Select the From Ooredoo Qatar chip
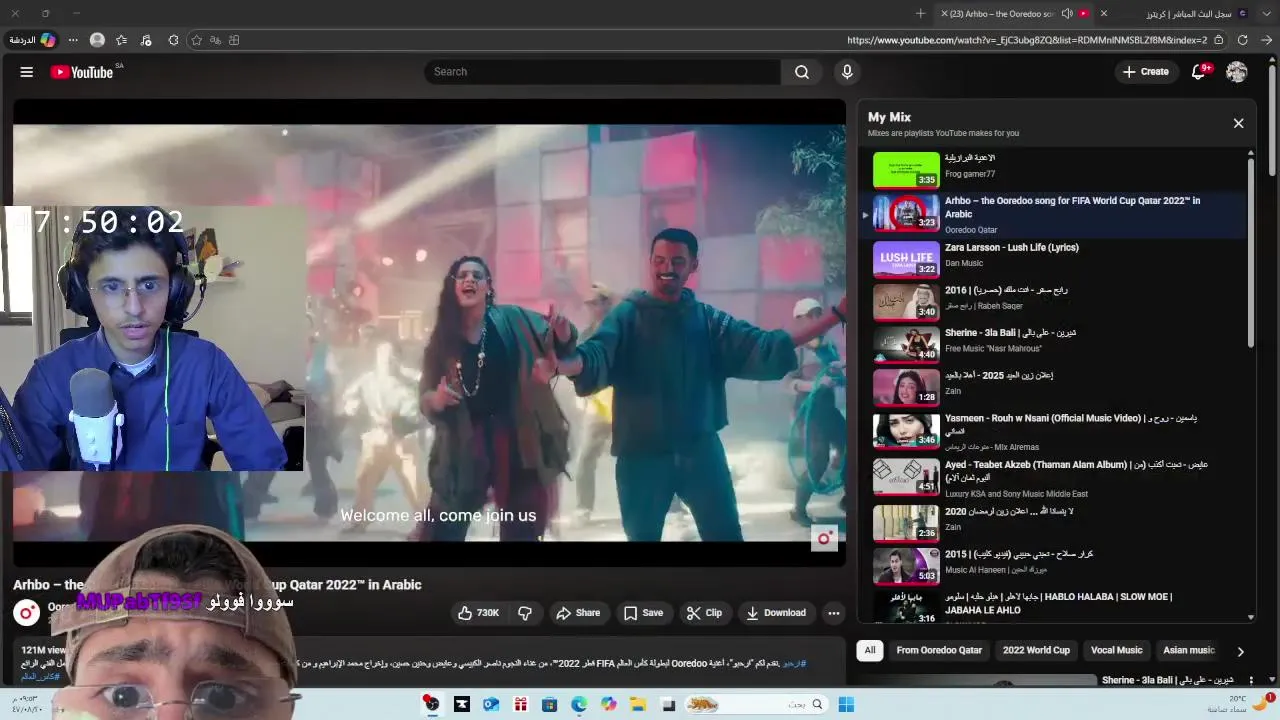This screenshot has height=720, width=1280. pyautogui.click(x=939, y=650)
